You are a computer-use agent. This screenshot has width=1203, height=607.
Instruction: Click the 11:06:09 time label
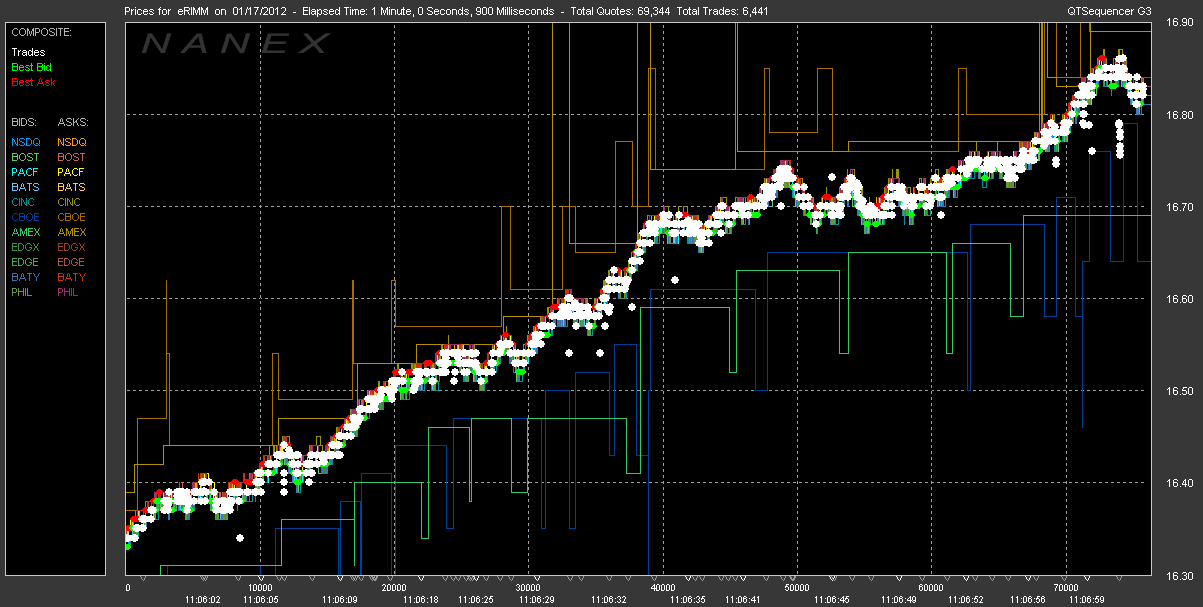pyautogui.click(x=340, y=600)
